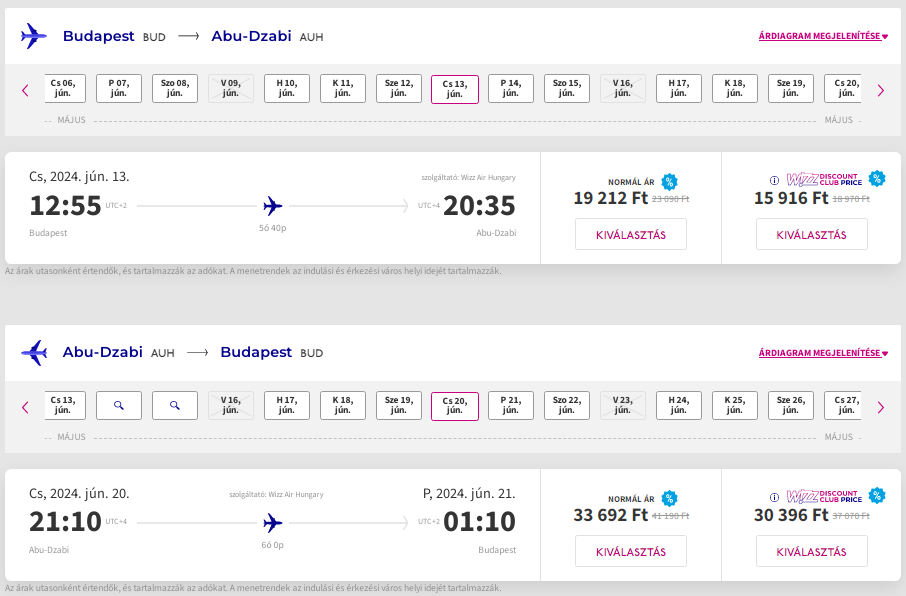
Task: Expand outbound Árdiagram megjelenítése price chart
Action: tap(823, 36)
